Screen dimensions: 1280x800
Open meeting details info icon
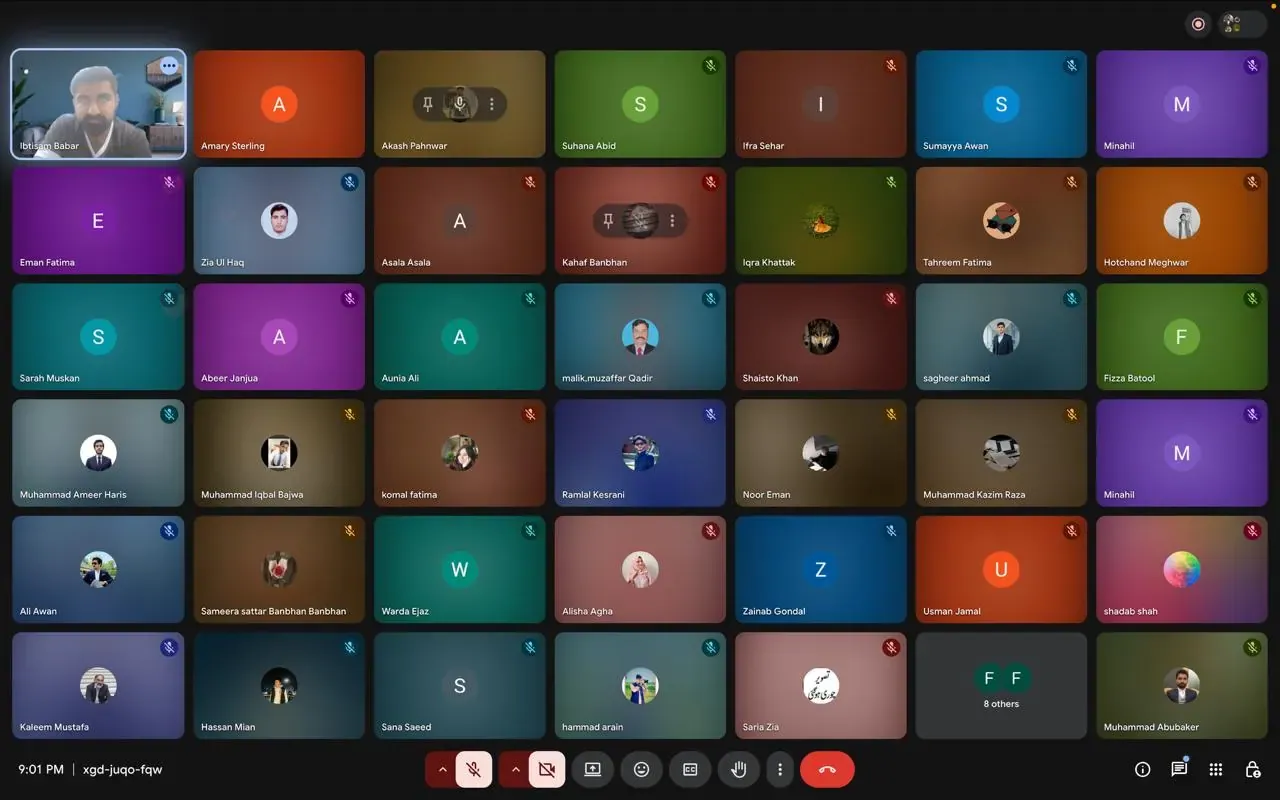[x=1143, y=769]
